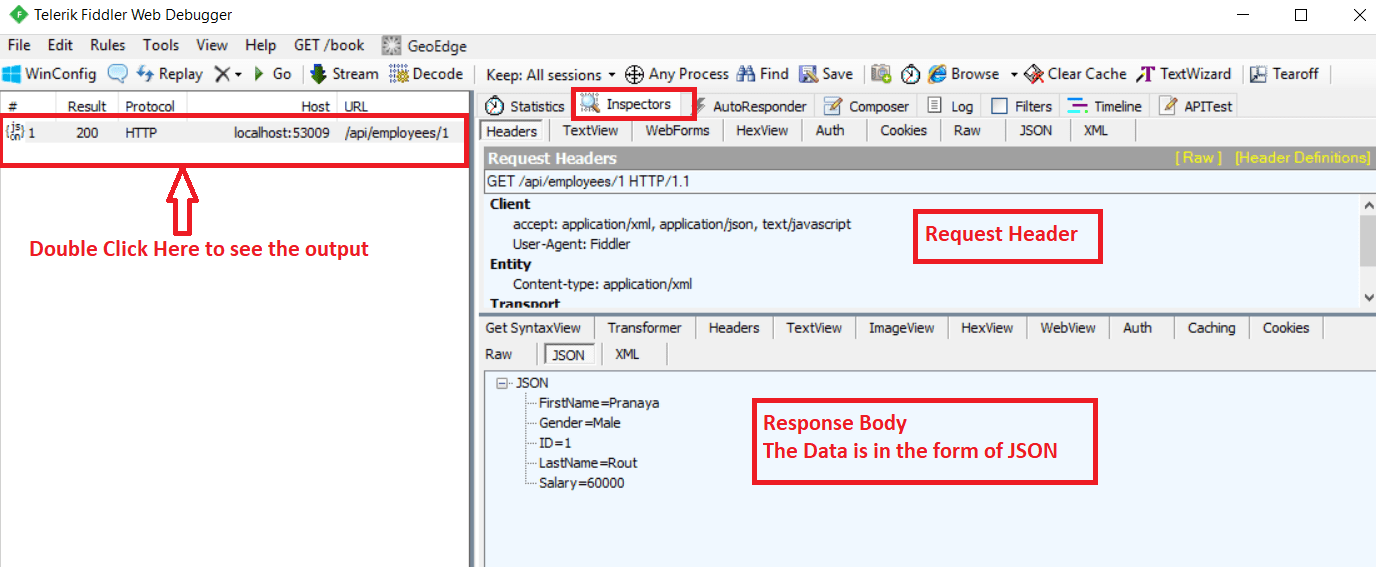Open the Help menu
This screenshot has width=1376, height=567.
click(x=260, y=45)
